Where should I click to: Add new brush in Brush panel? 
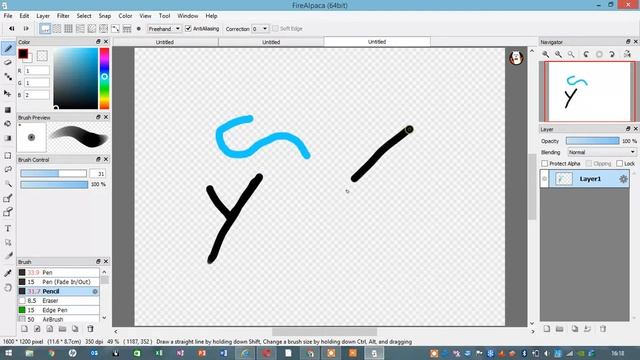click(24, 329)
